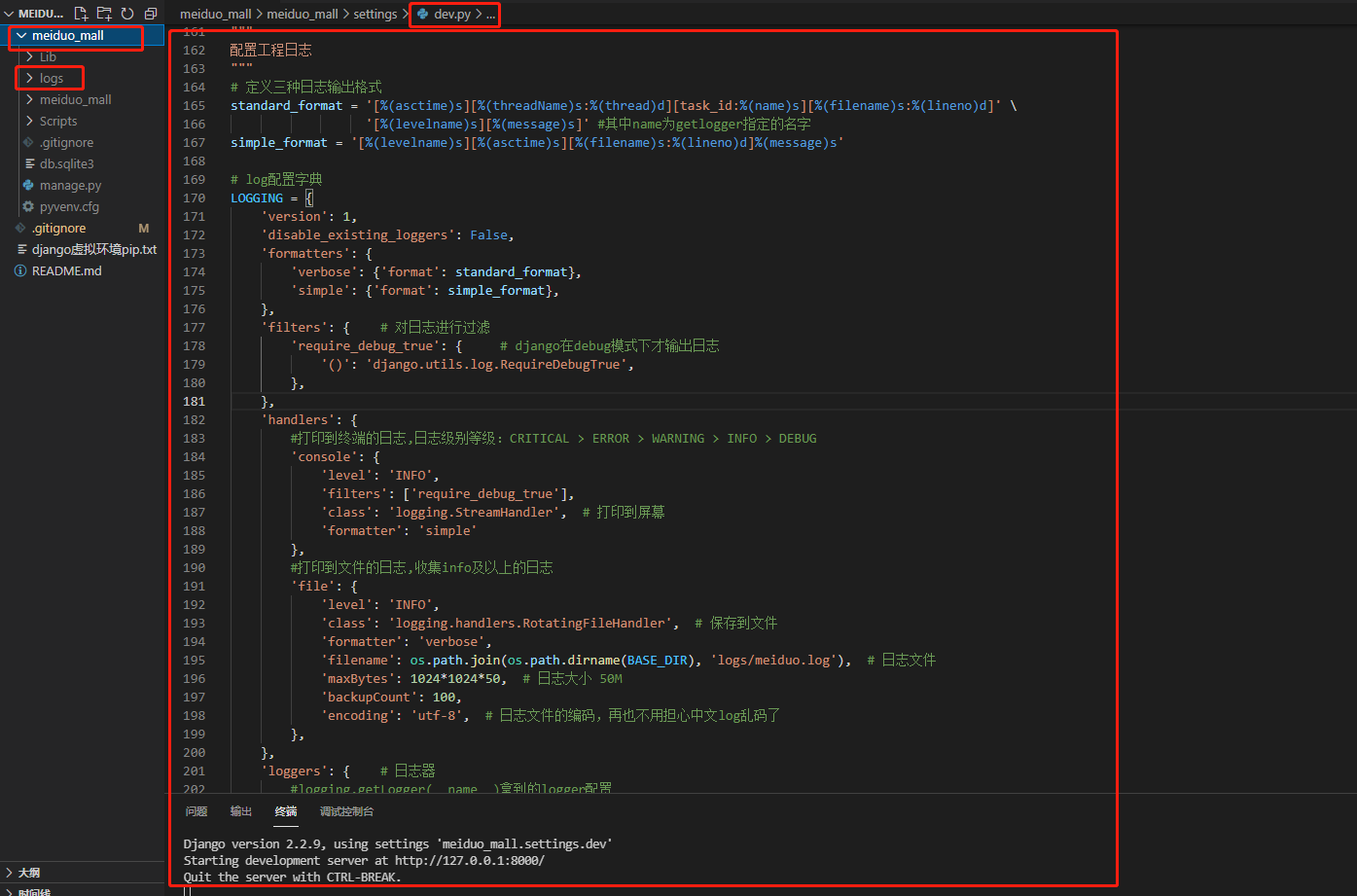Switch to the 问题 panel tab
Screen dimensions: 1357x896
pos(196,811)
